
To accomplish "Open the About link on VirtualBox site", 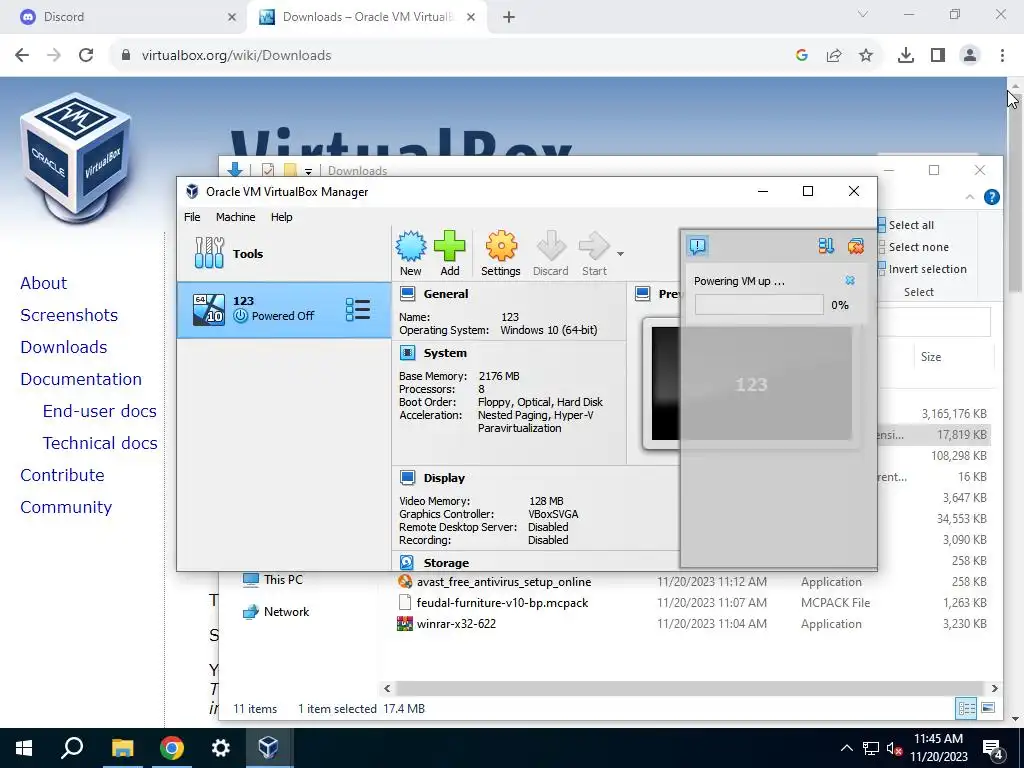I will tap(44, 283).
